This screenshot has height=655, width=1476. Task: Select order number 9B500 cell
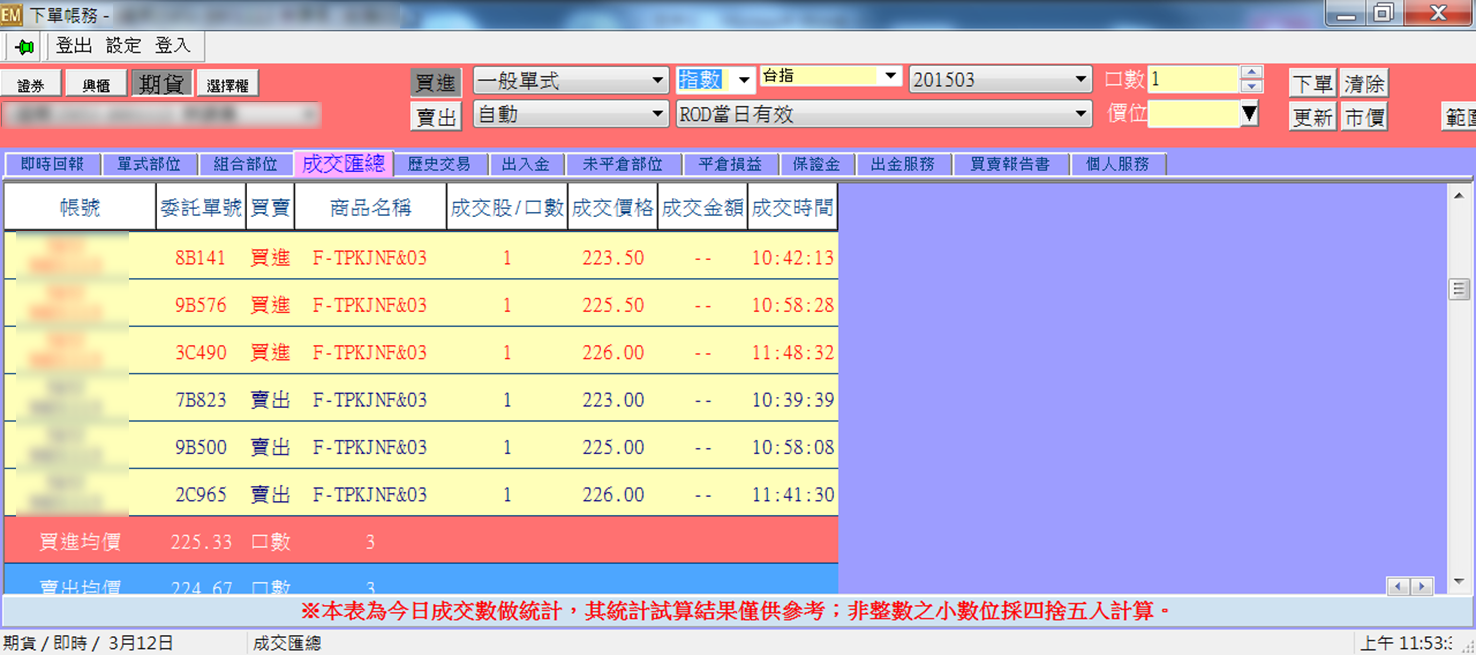pyautogui.click(x=201, y=447)
